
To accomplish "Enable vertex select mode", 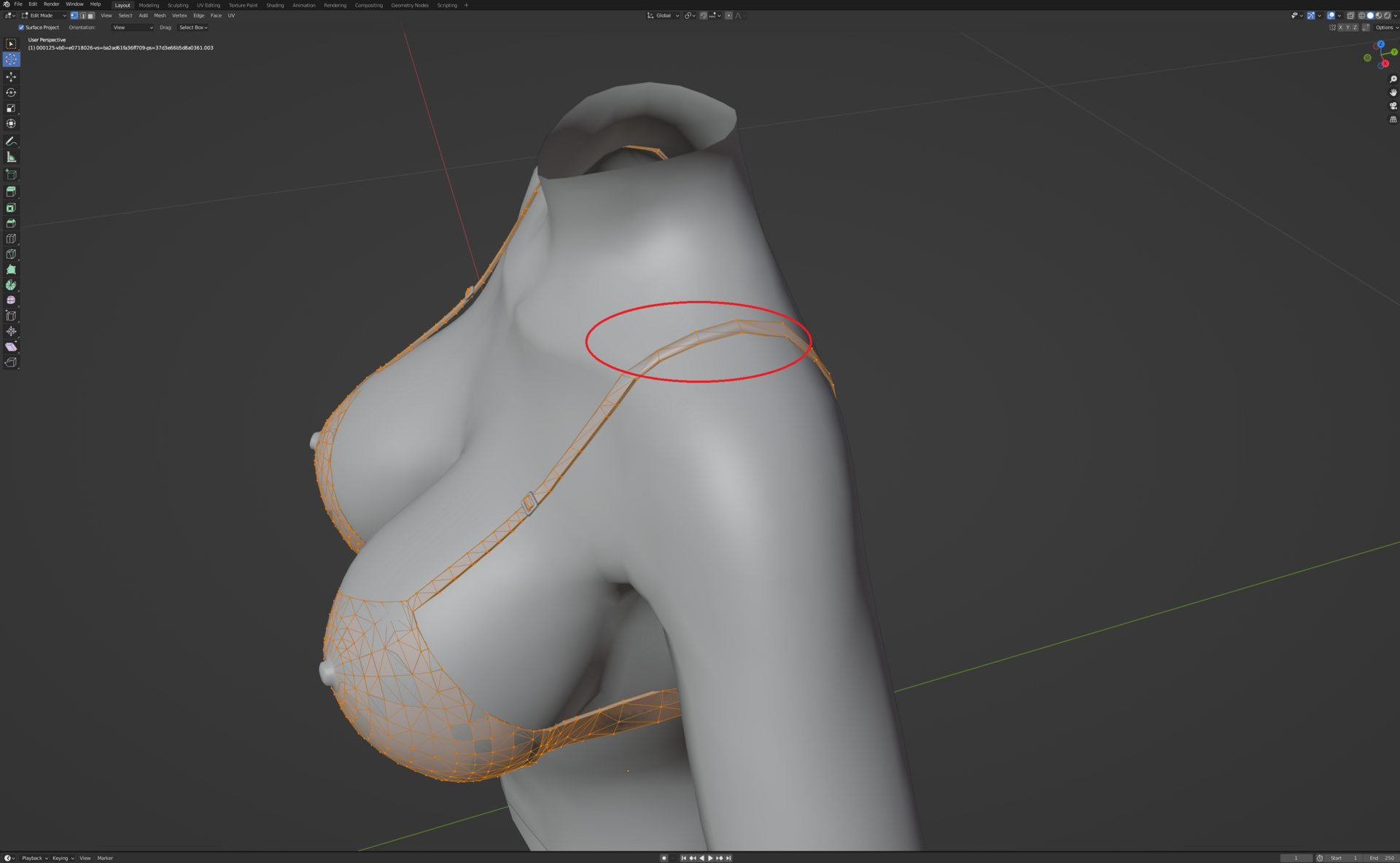I will [x=74, y=15].
